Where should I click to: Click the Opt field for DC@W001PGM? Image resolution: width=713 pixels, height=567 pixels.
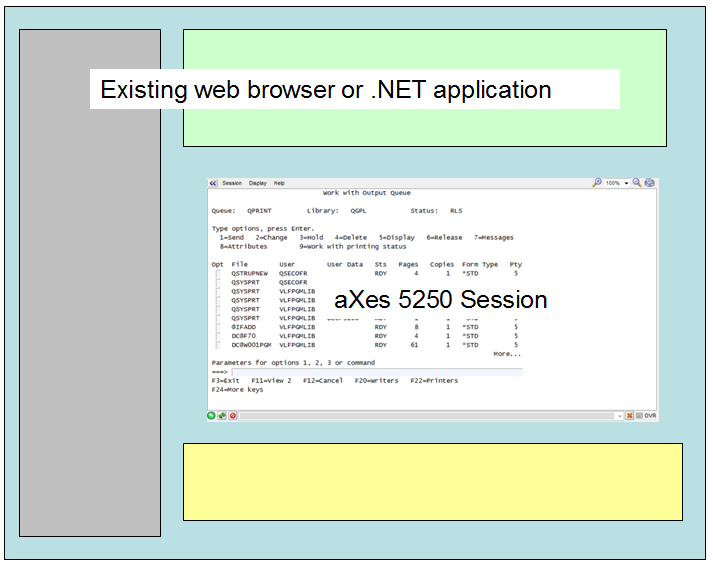coord(217,344)
